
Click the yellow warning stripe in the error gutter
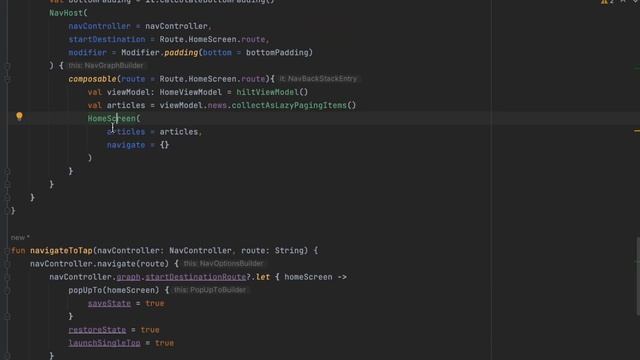click(637, 131)
